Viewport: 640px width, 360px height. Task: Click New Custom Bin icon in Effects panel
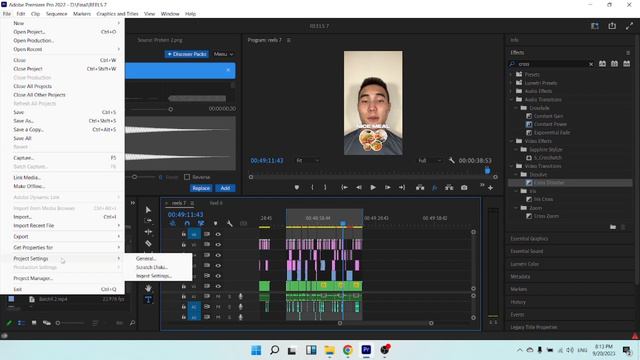613,227
